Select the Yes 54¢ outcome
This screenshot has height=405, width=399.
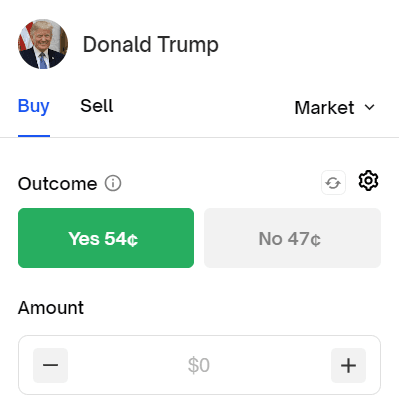106,238
